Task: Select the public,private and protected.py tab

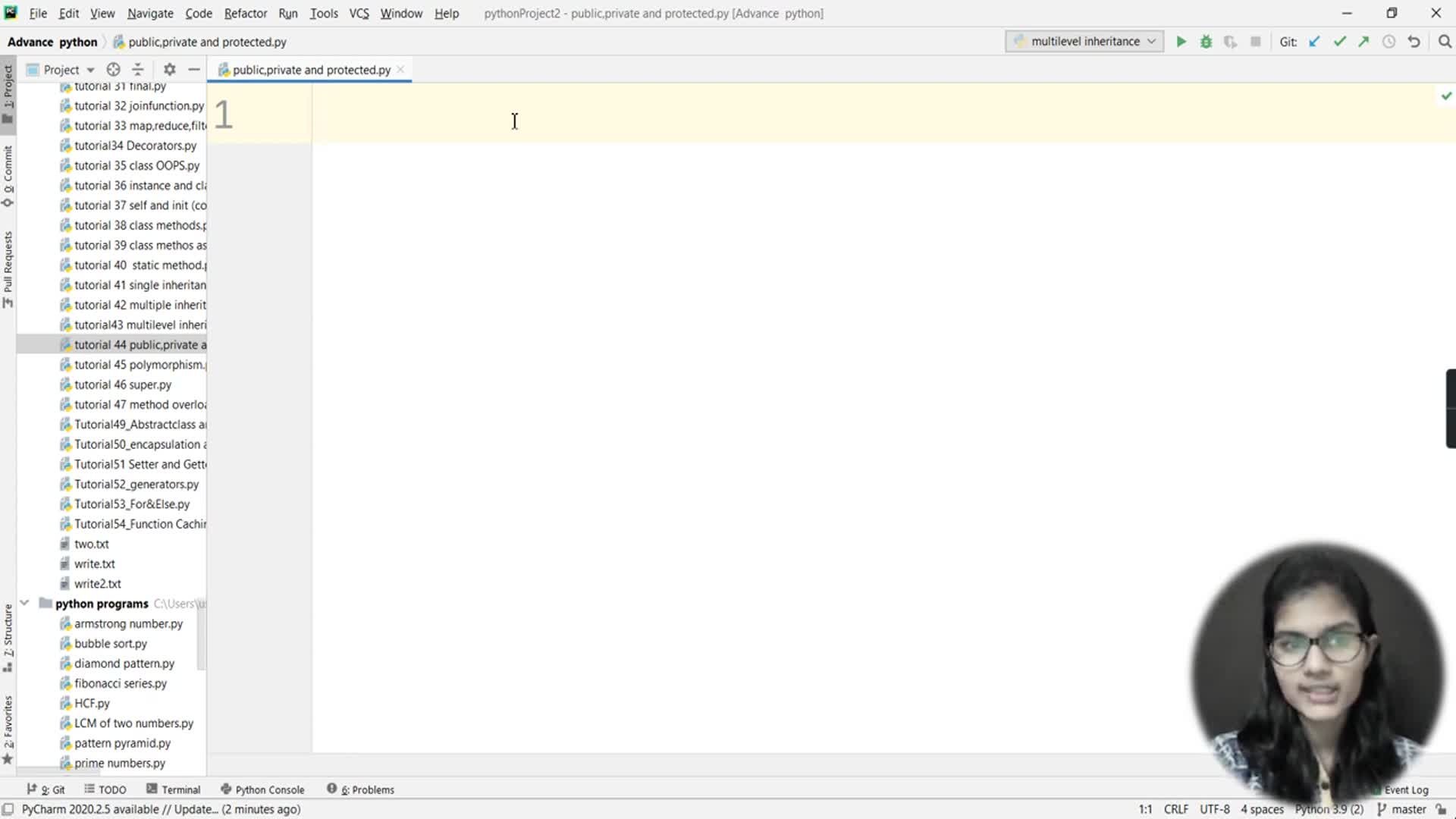Action: point(311,70)
